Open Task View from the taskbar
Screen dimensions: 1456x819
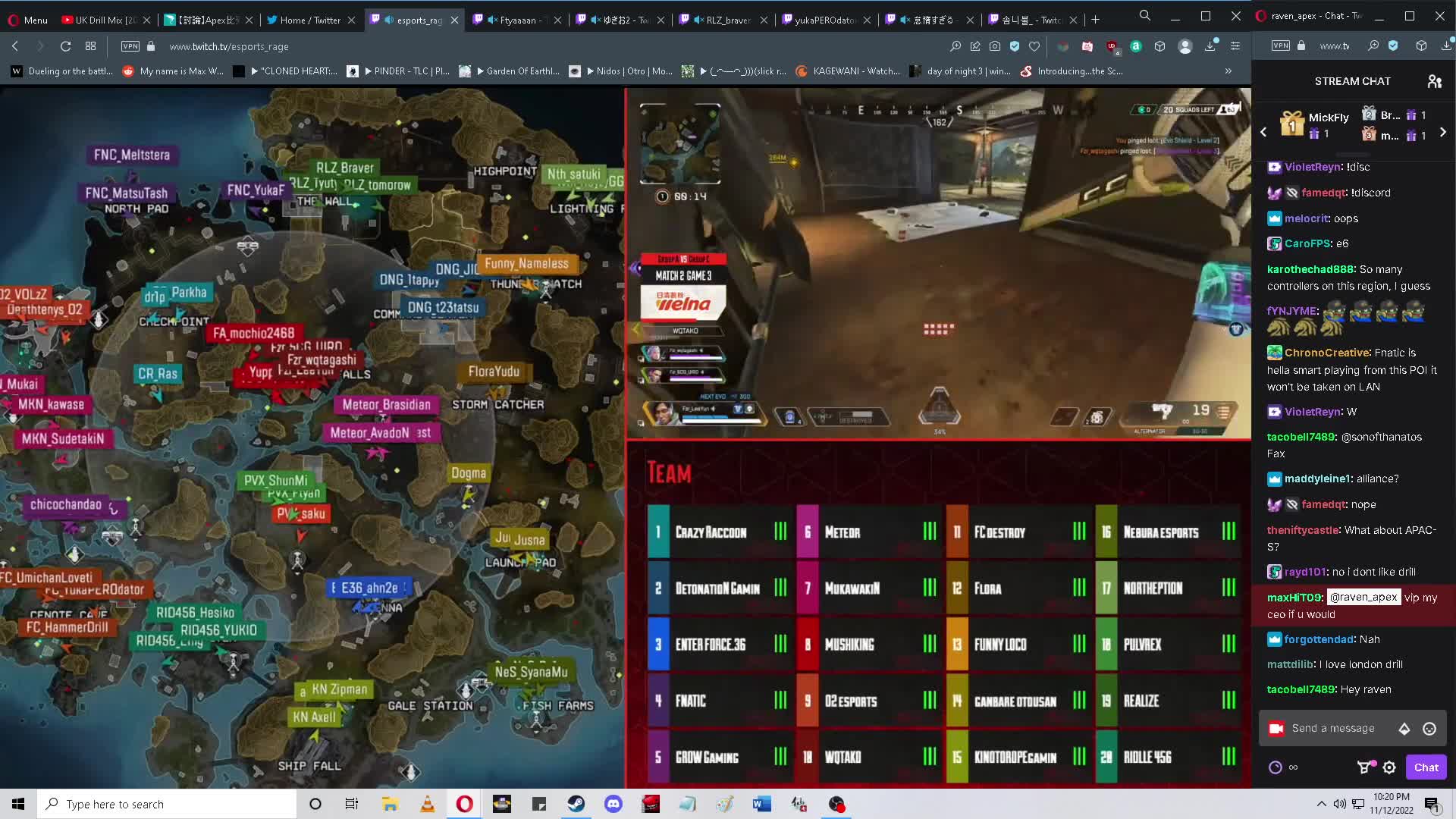[x=351, y=804]
